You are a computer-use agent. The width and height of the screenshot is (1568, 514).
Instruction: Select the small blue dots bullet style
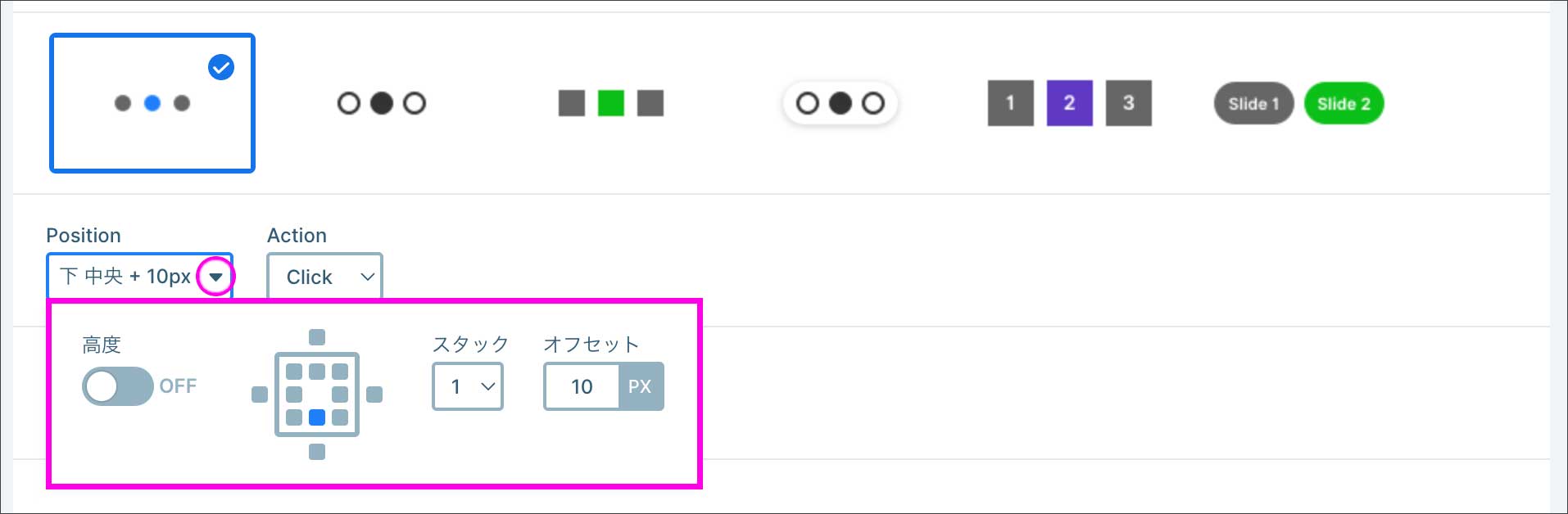pyautogui.click(x=152, y=103)
